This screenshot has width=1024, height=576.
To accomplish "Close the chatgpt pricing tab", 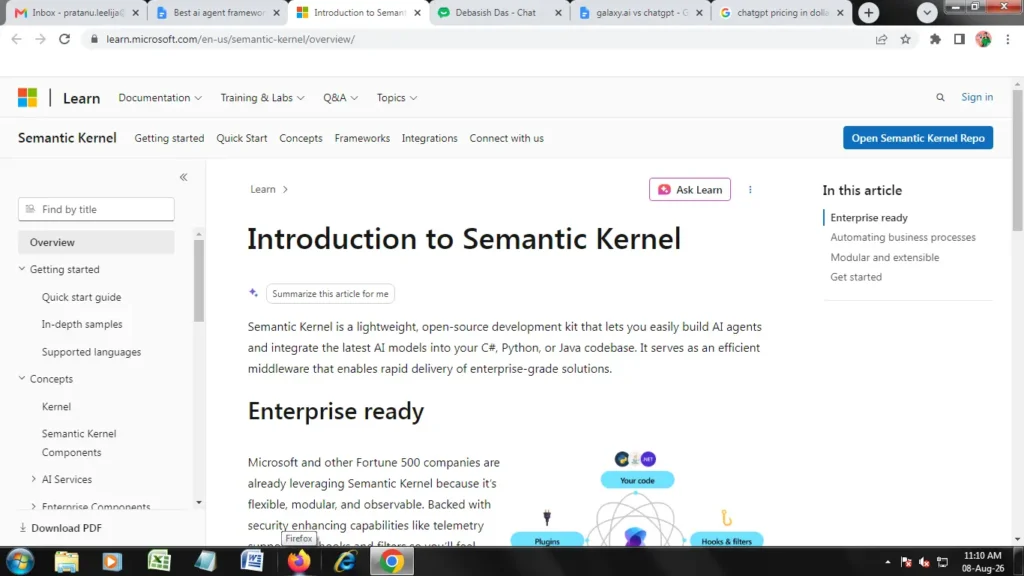I will coord(840,12).
